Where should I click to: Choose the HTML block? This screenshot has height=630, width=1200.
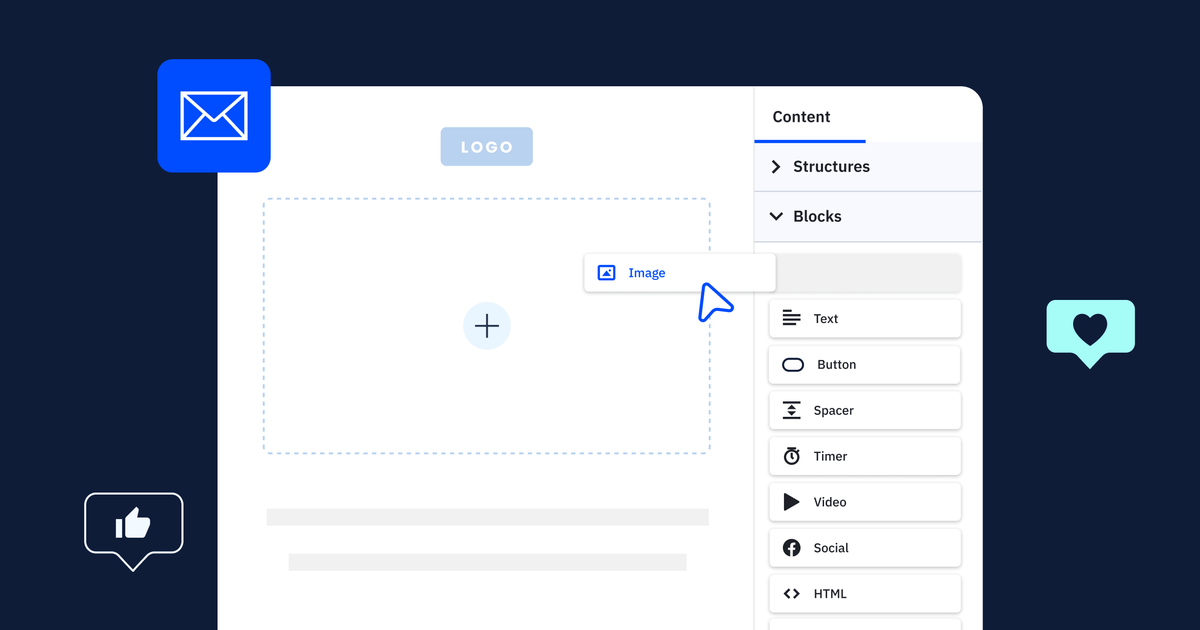(x=865, y=594)
